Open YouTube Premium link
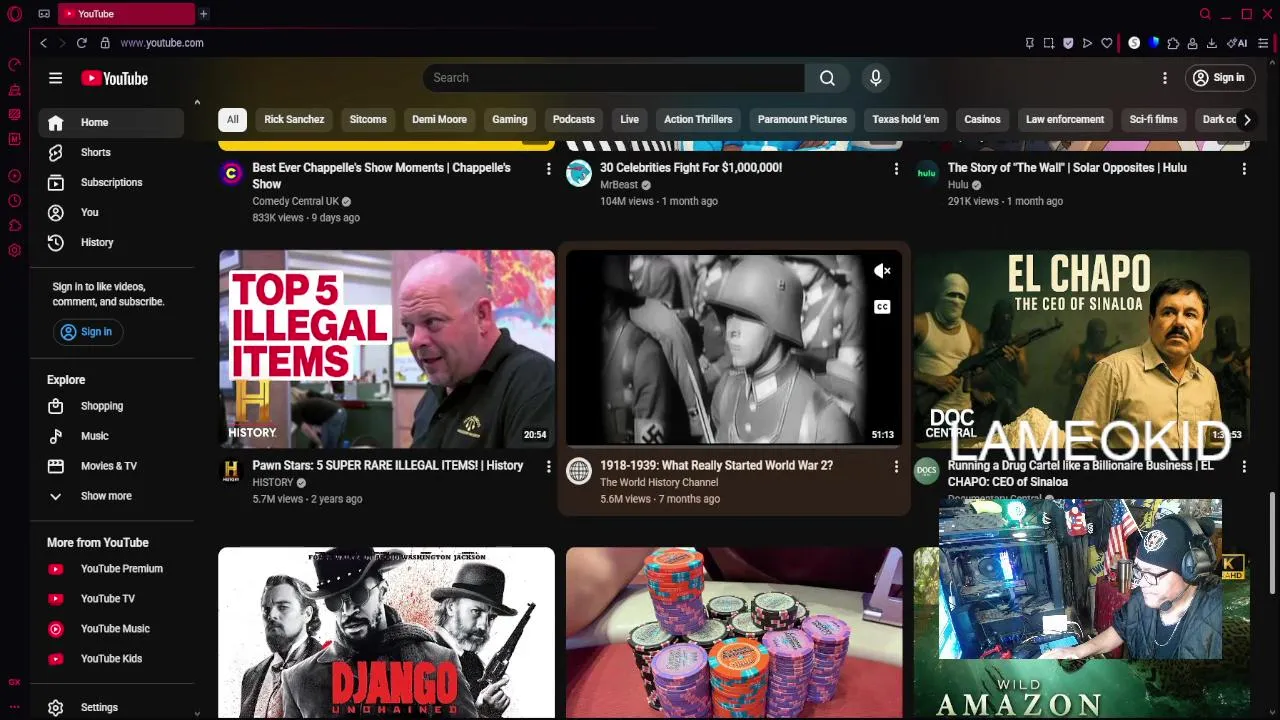1280x720 pixels. click(x=111, y=569)
